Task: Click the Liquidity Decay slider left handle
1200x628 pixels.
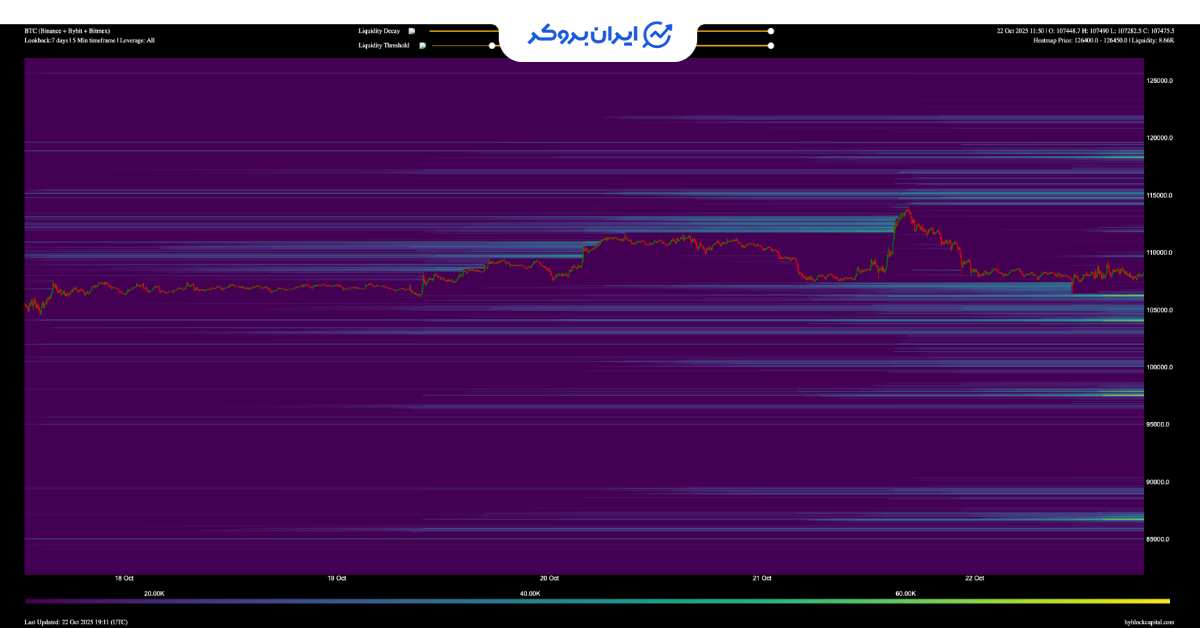Action: pos(492,31)
